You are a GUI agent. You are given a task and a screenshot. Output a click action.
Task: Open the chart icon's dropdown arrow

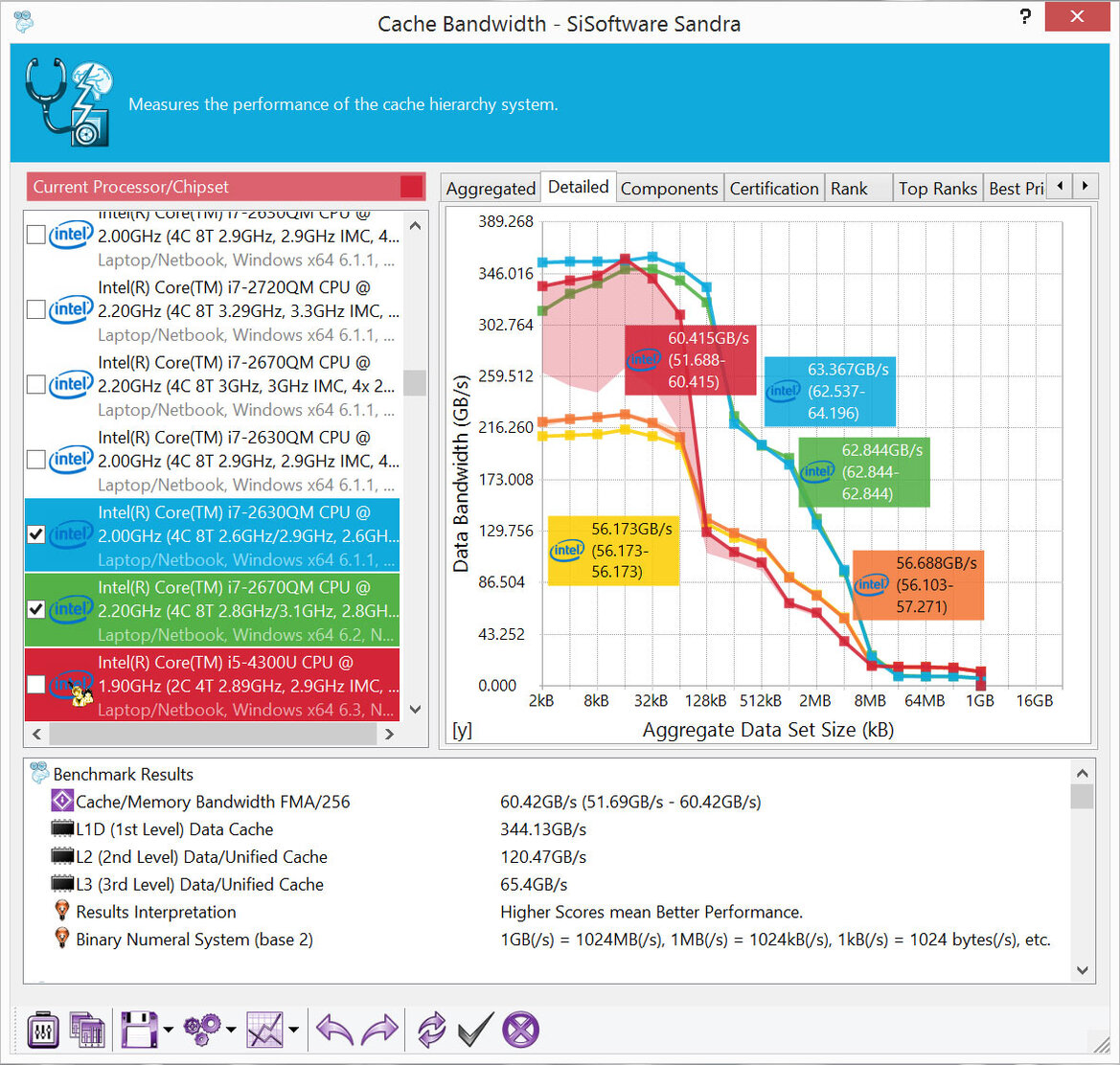pos(293,1030)
